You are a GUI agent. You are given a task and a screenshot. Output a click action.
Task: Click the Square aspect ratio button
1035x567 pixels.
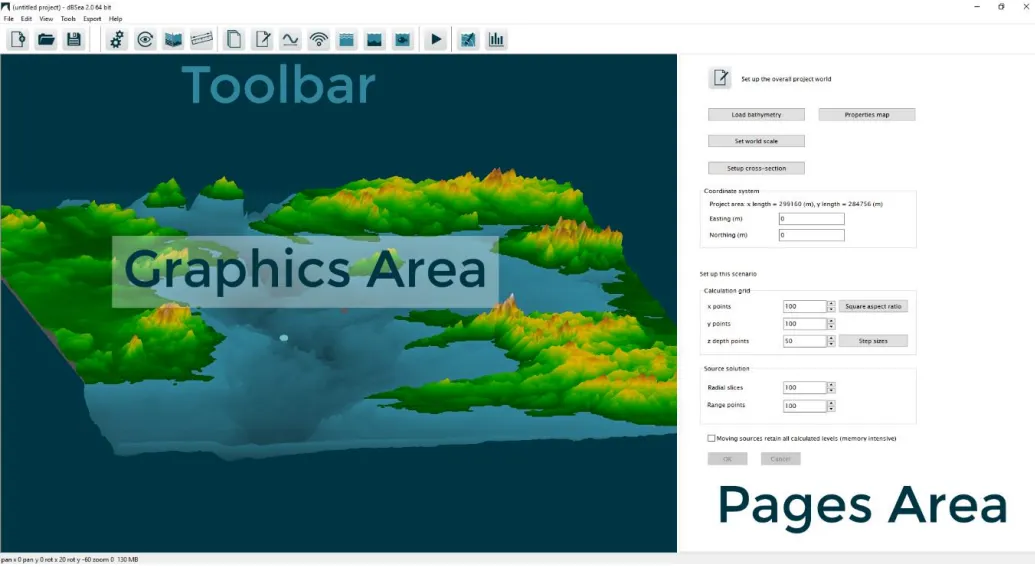pos(873,306)
